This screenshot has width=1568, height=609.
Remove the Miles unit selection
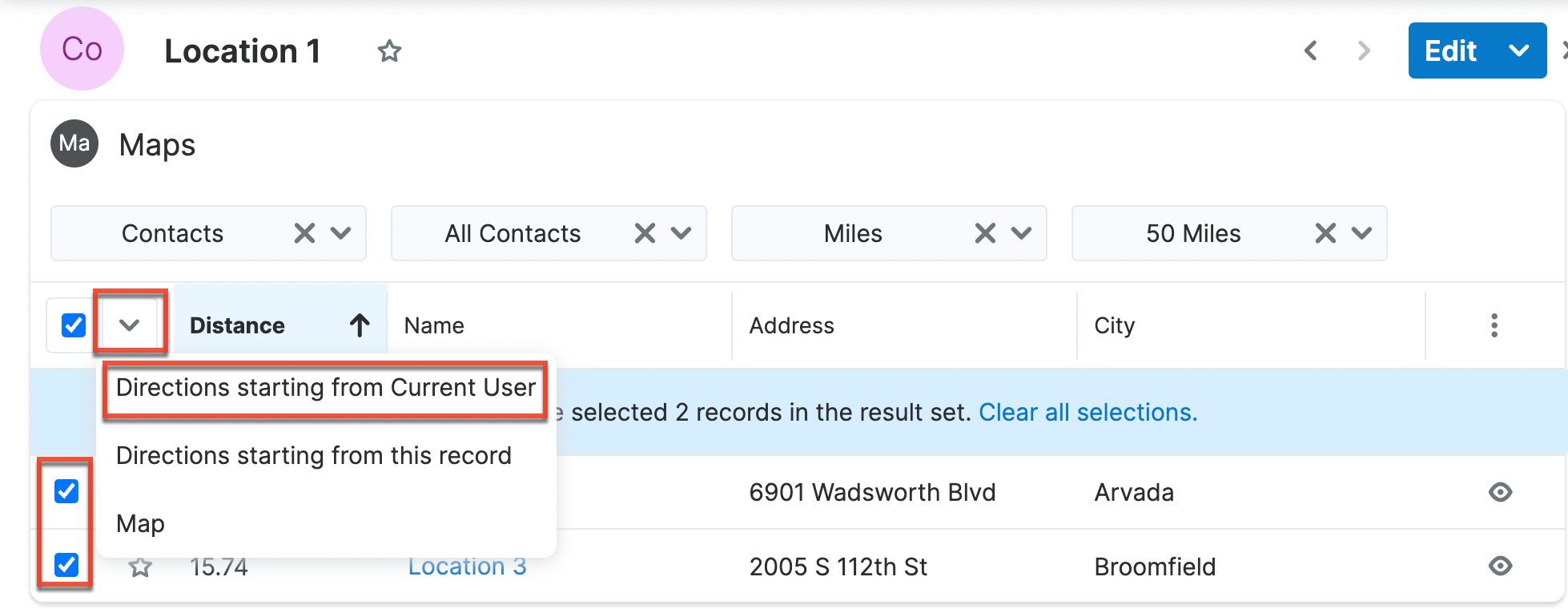985,233
